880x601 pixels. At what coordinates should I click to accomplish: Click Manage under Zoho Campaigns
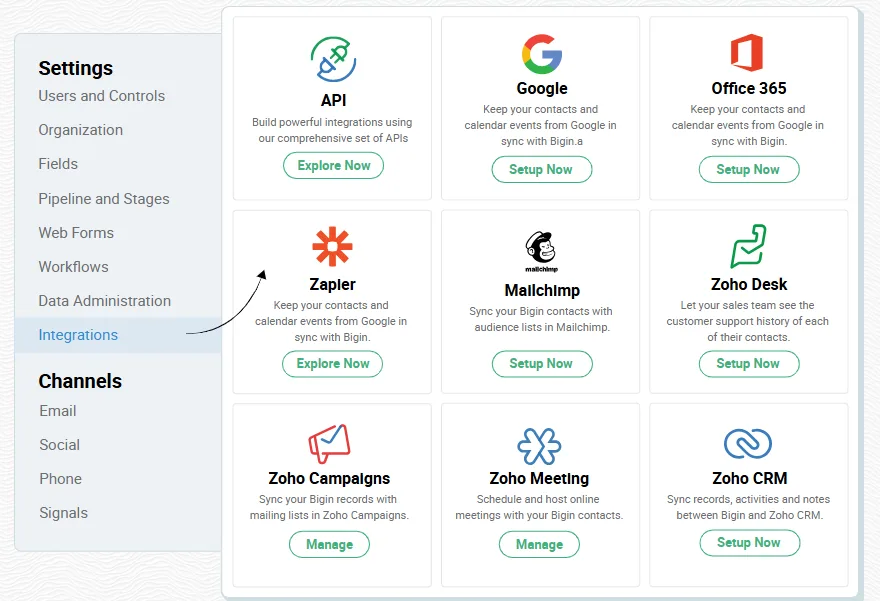coord(329,544)
